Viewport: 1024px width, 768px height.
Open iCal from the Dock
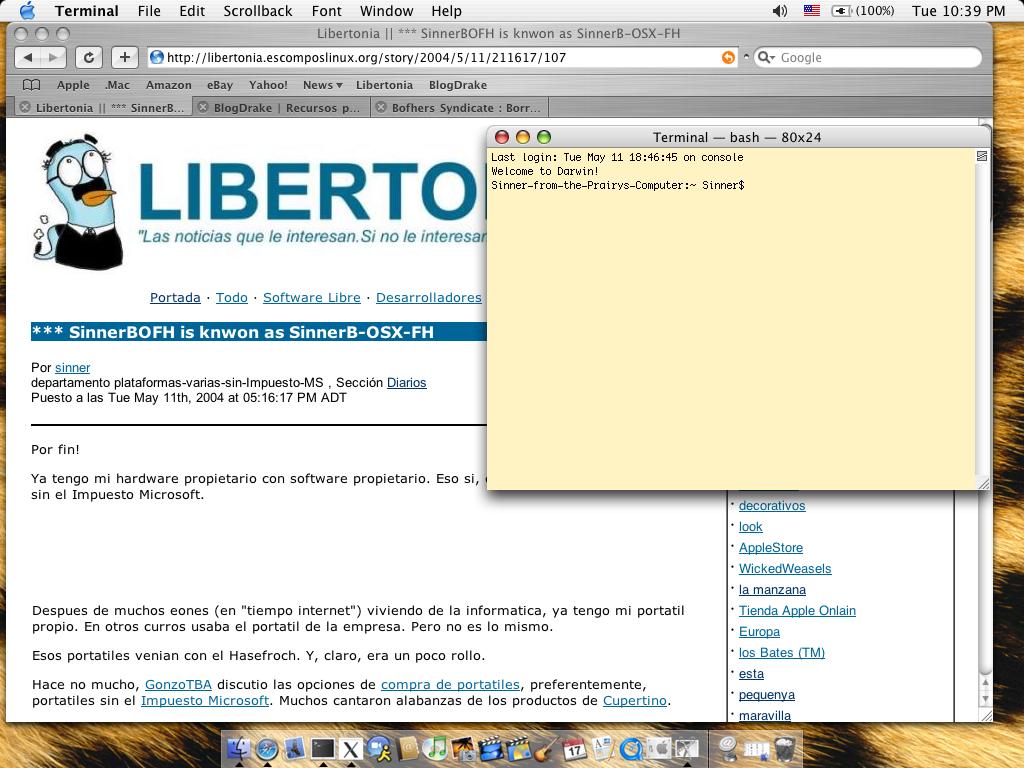575,748
